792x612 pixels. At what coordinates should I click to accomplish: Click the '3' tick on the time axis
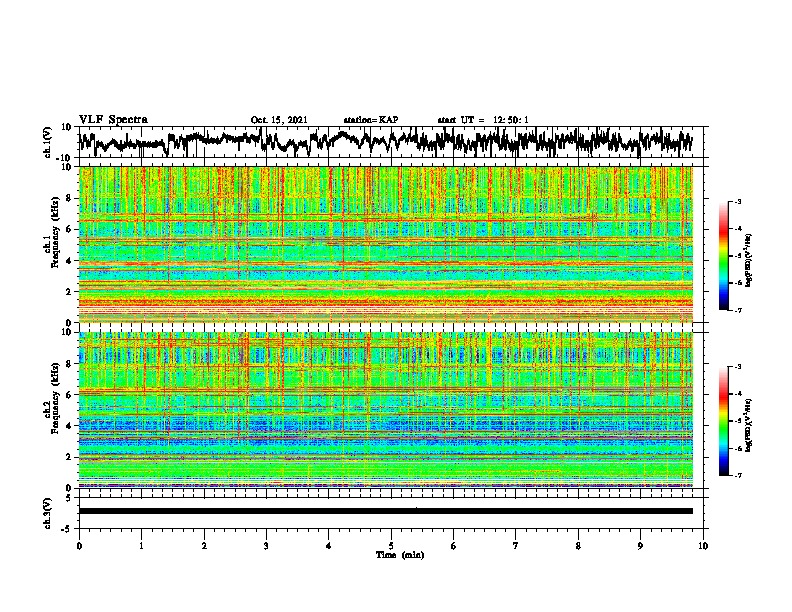click(266, 546)
